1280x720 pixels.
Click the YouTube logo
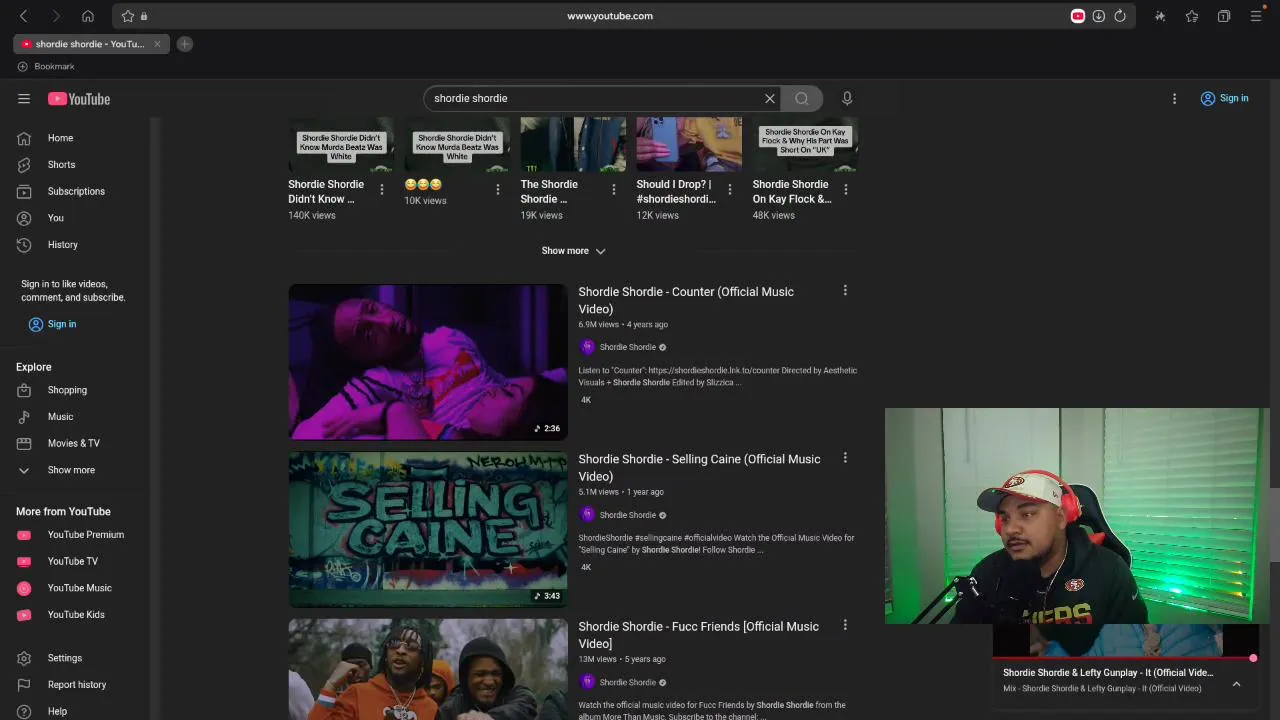[79, 99]
